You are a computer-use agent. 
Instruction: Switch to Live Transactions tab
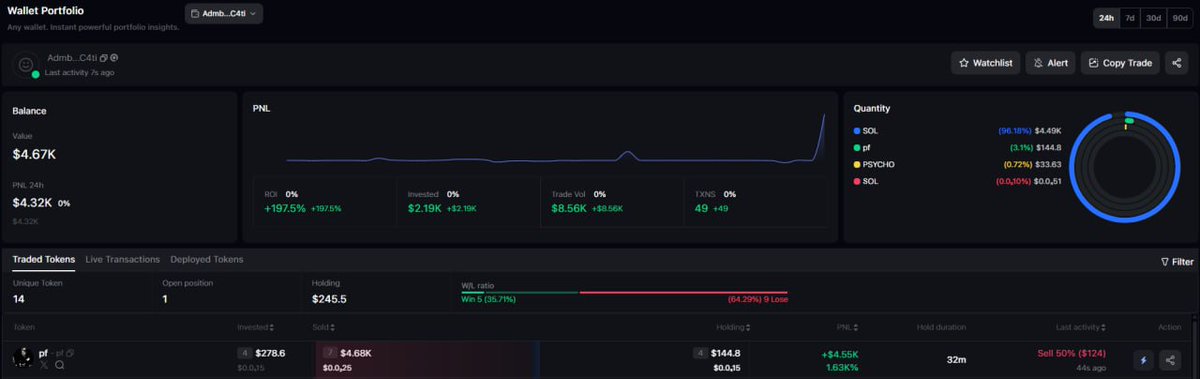pyautogui.click(x=122, y=259)
